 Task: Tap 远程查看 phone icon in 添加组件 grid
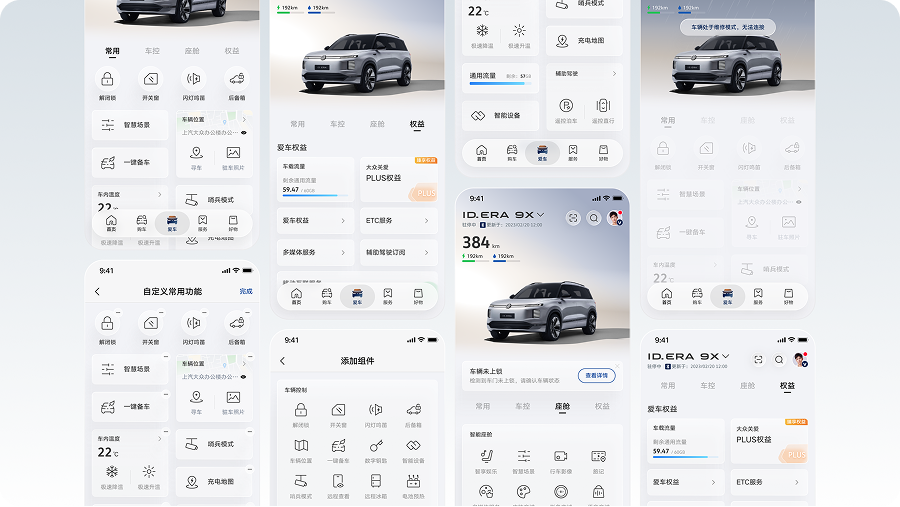338,482
